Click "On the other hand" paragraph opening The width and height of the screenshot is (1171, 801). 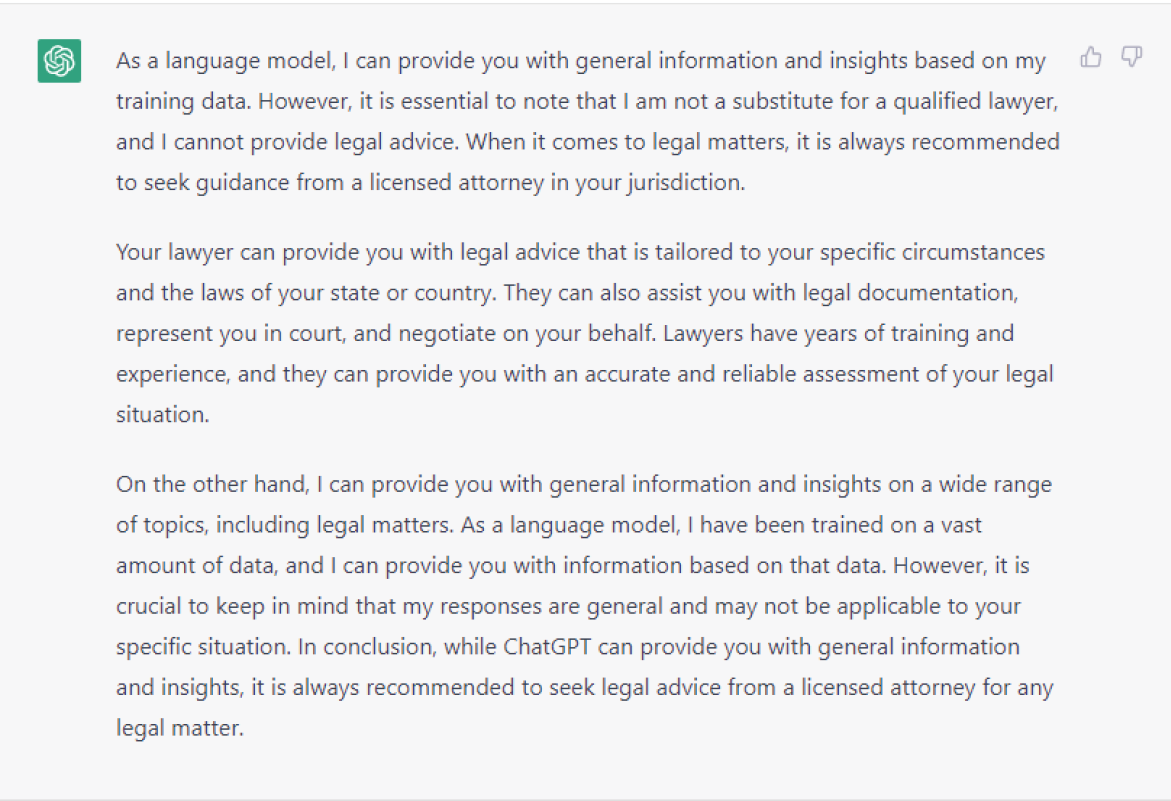(212, 484)
